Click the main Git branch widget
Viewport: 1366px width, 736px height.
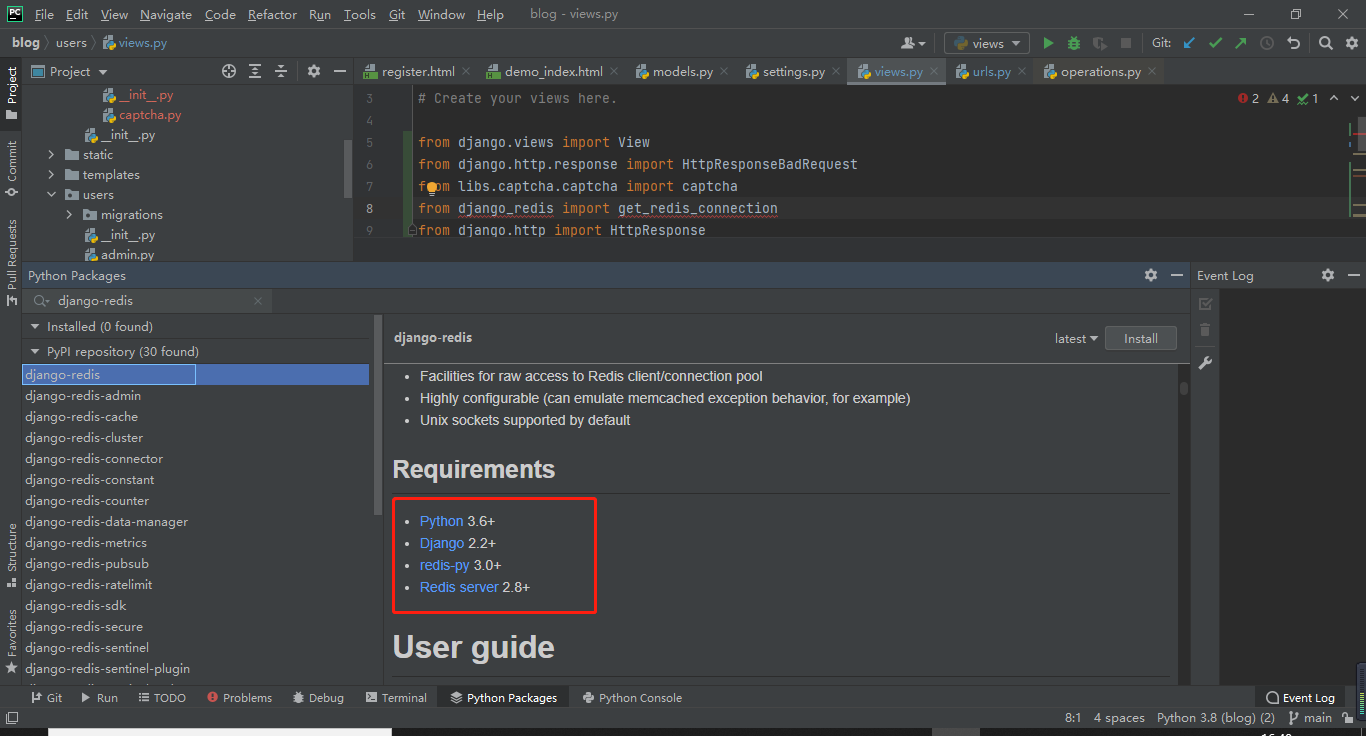point(1310,718)
